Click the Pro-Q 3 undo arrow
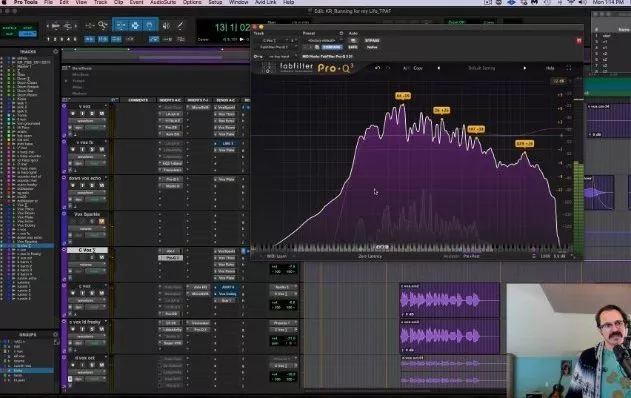 (377, 68)
